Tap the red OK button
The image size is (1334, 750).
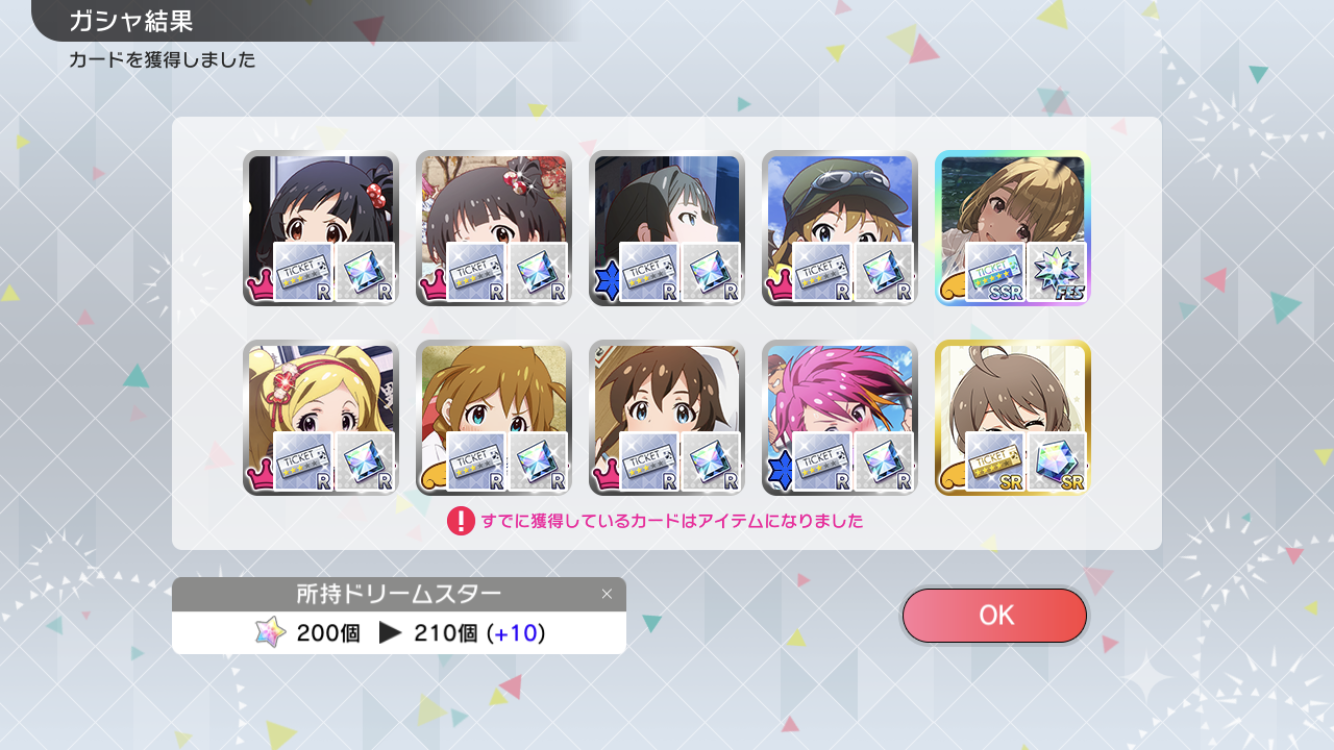[994, 615]
